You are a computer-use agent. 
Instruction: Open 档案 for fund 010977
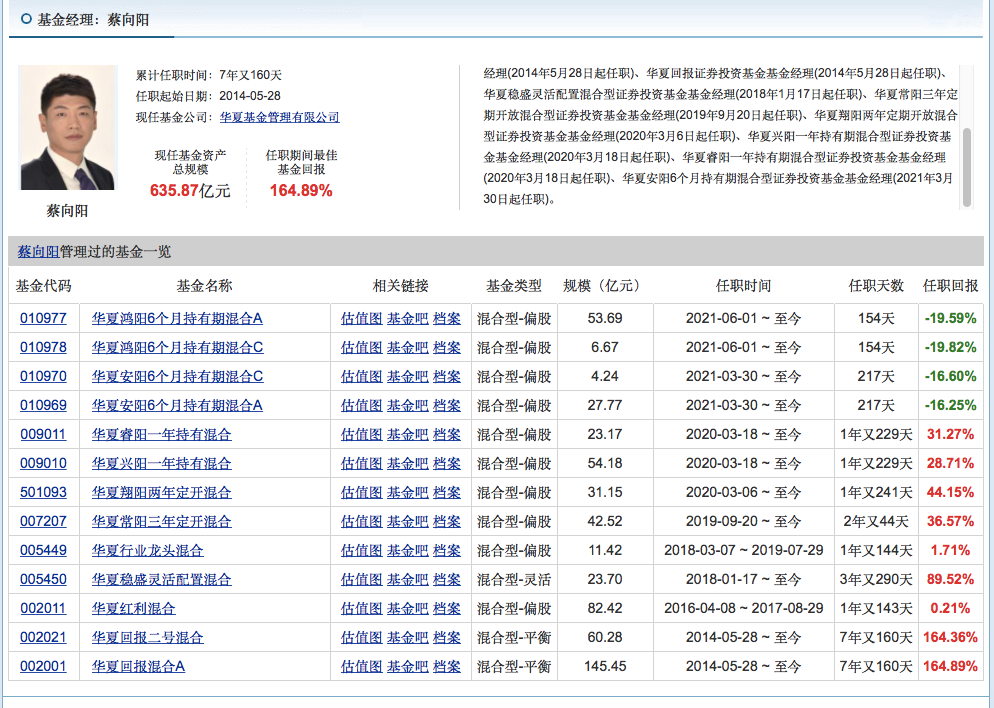click(447, 318)
